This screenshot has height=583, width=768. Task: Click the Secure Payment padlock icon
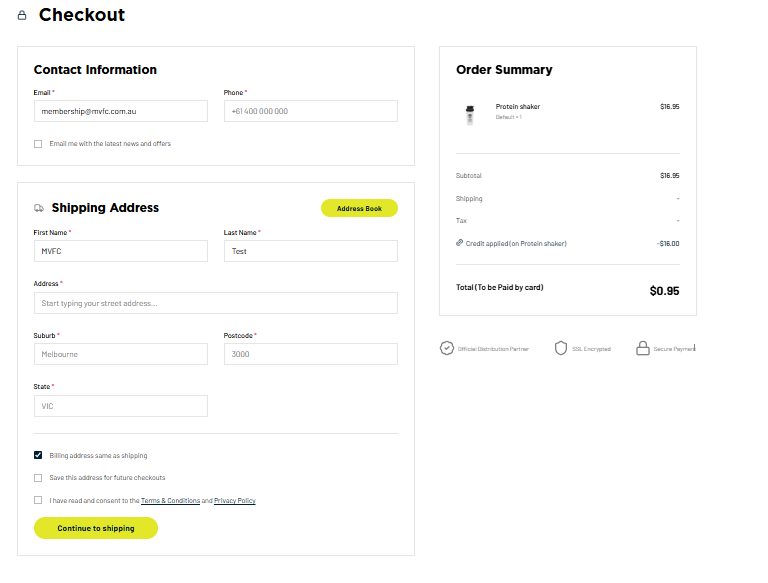[x=643, y=348]
